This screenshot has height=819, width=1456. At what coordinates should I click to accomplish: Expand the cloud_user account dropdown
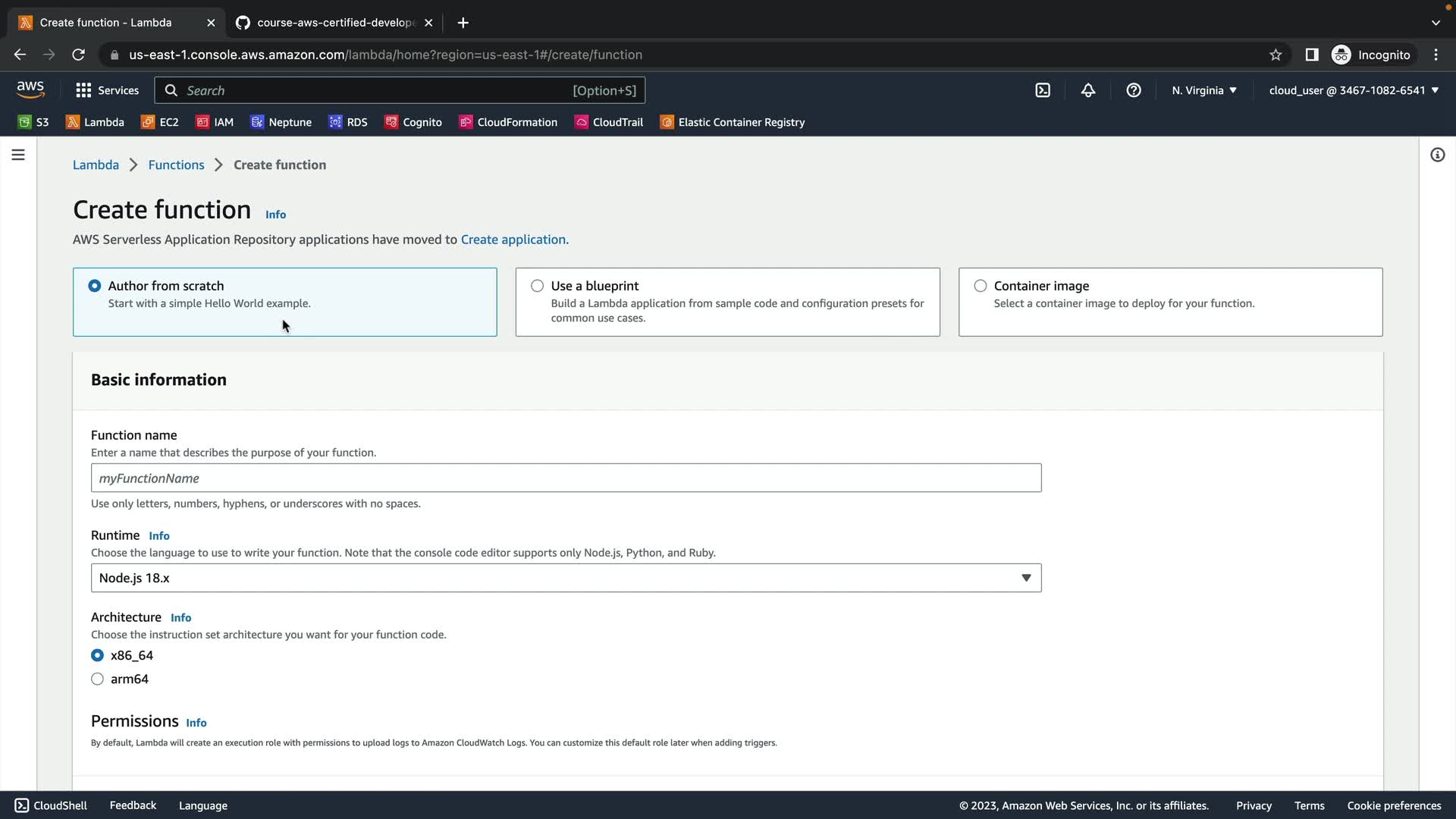(1353, 90)
